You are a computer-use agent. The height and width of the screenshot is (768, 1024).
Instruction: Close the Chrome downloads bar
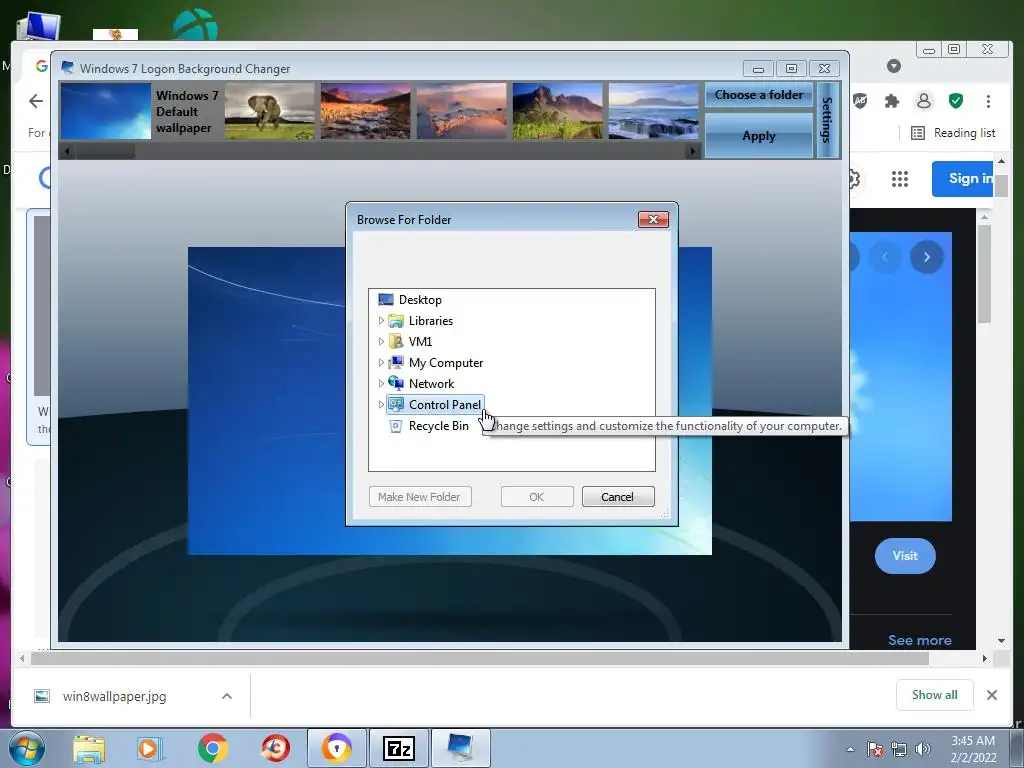pos(991,695)
